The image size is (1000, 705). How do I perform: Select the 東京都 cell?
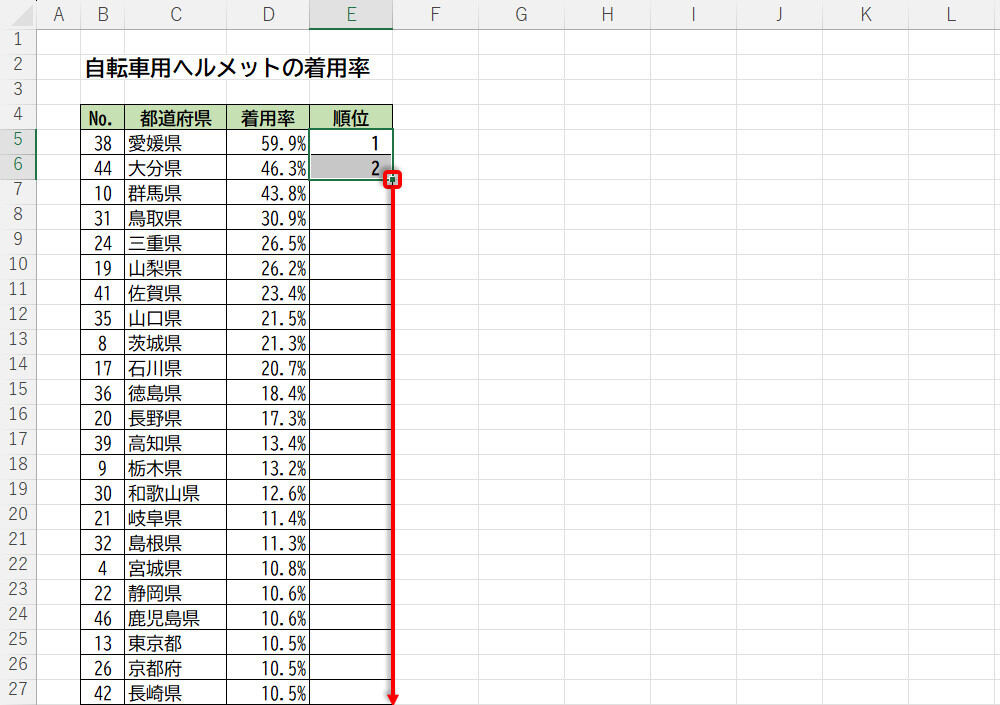point(176,643)
